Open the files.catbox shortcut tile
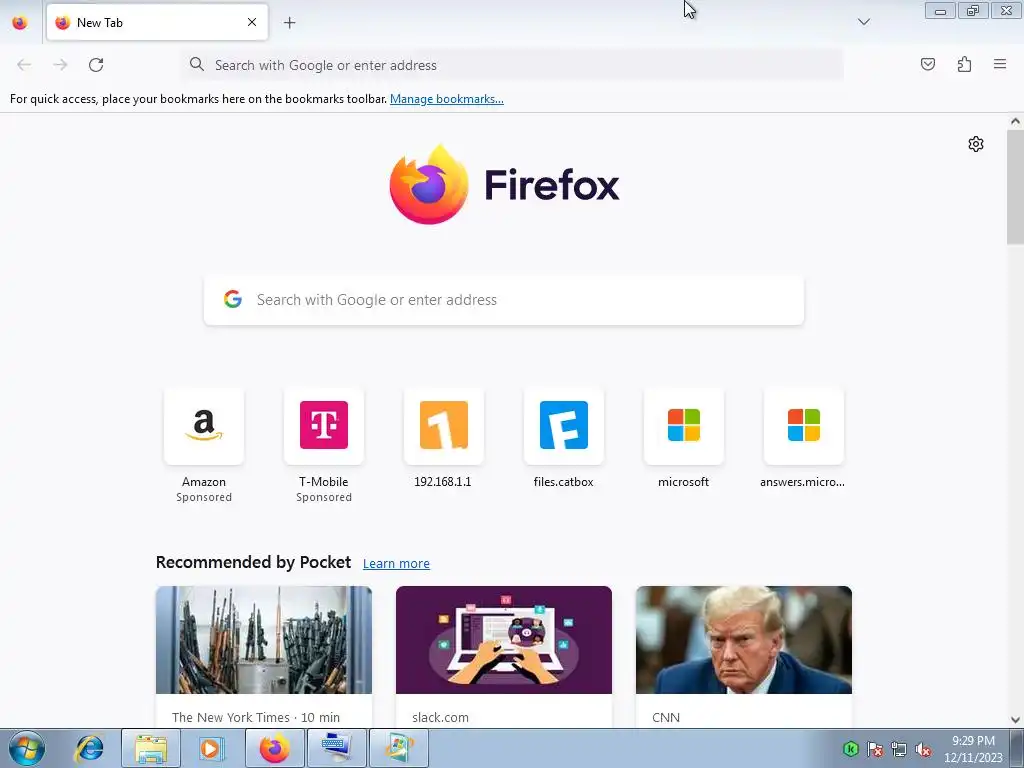 564,426
